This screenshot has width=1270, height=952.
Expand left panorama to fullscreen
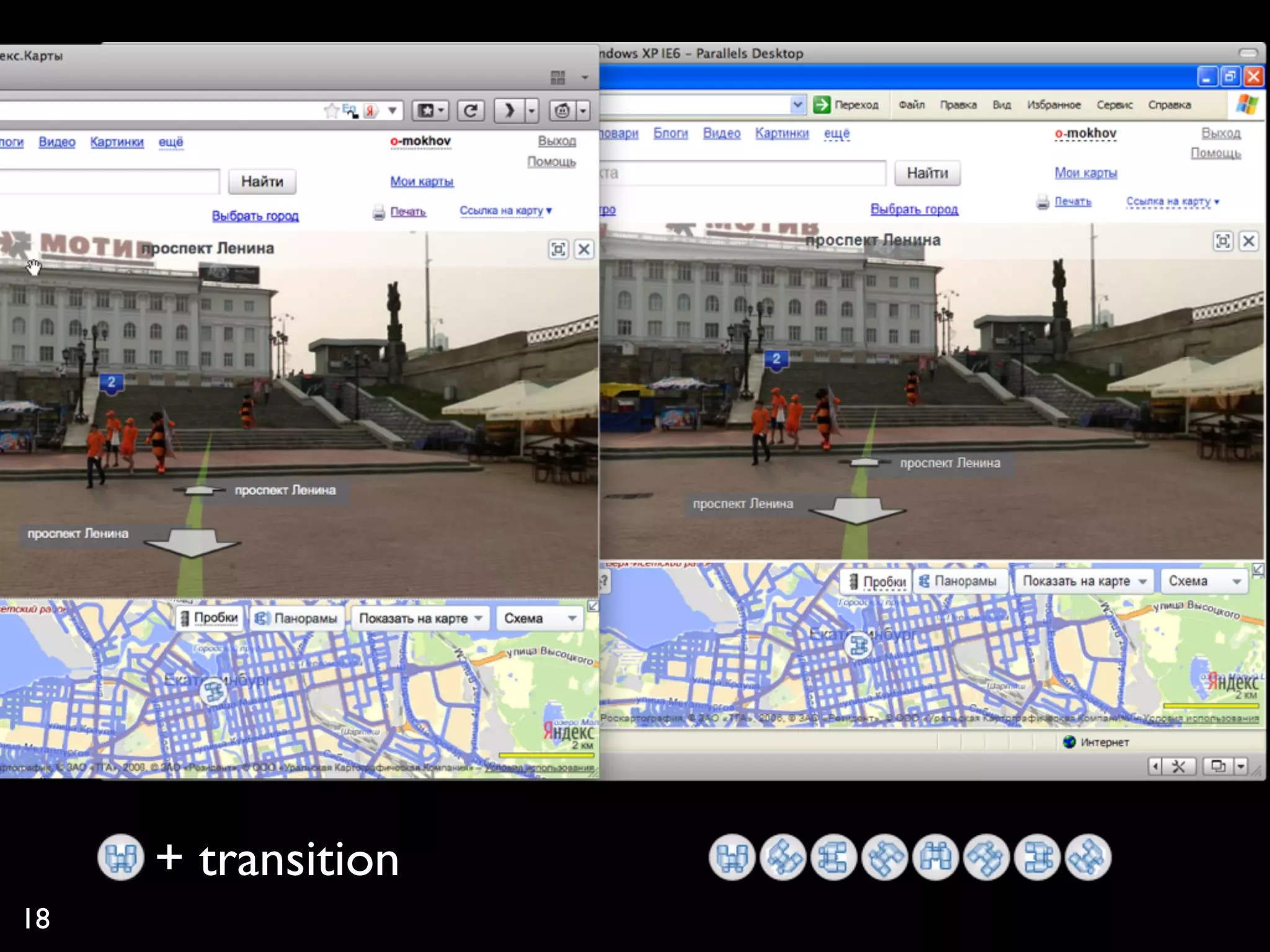[558, 249]
